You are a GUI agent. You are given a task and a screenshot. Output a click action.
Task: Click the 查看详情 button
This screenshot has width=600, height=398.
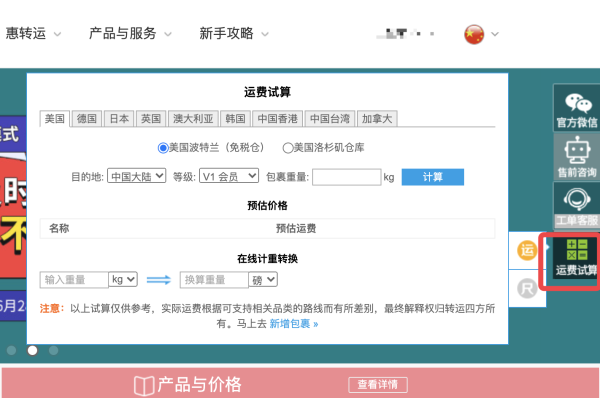pos(378,385)
